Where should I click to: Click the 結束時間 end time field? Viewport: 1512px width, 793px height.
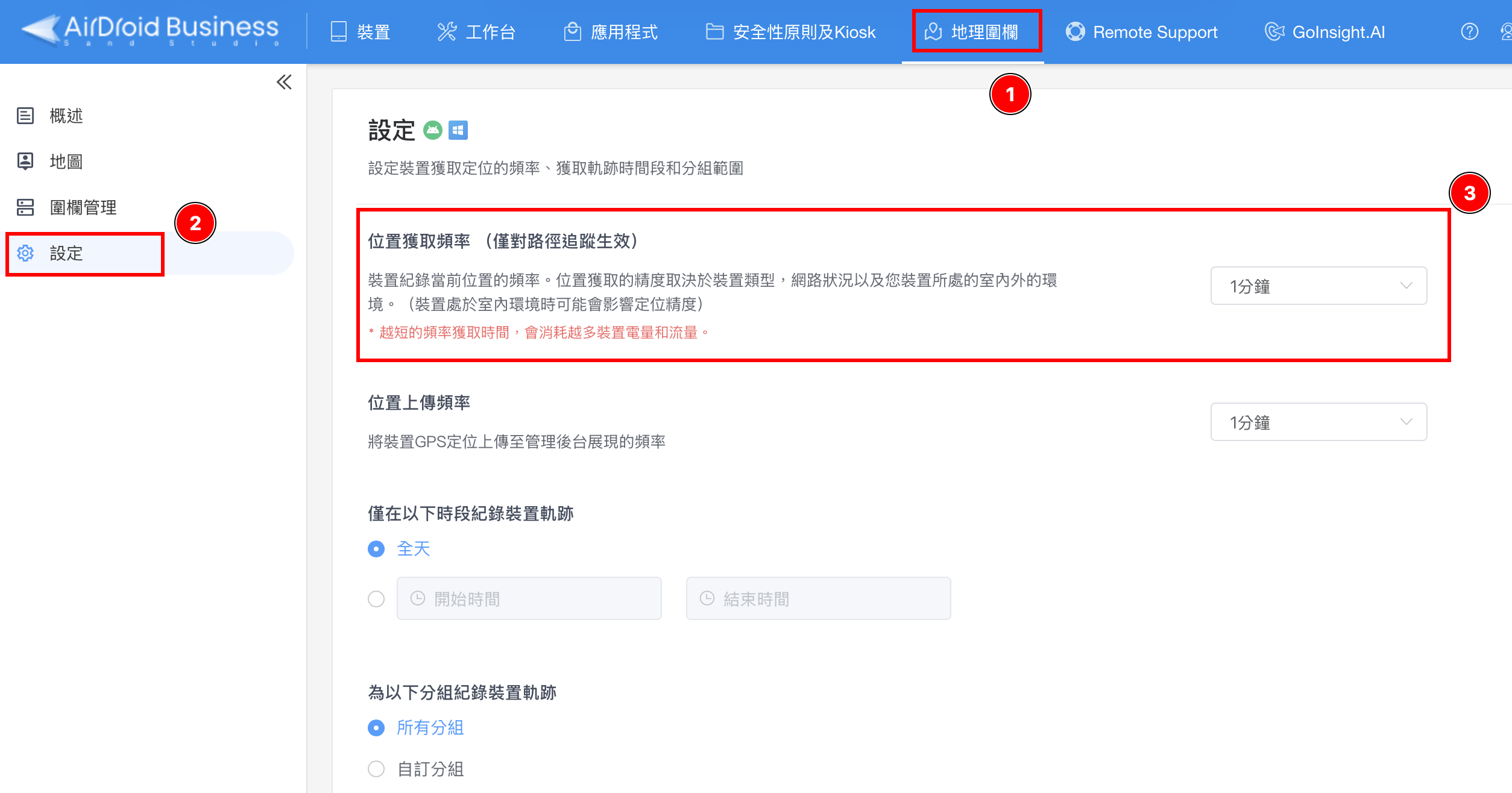(x=818, y=599)
